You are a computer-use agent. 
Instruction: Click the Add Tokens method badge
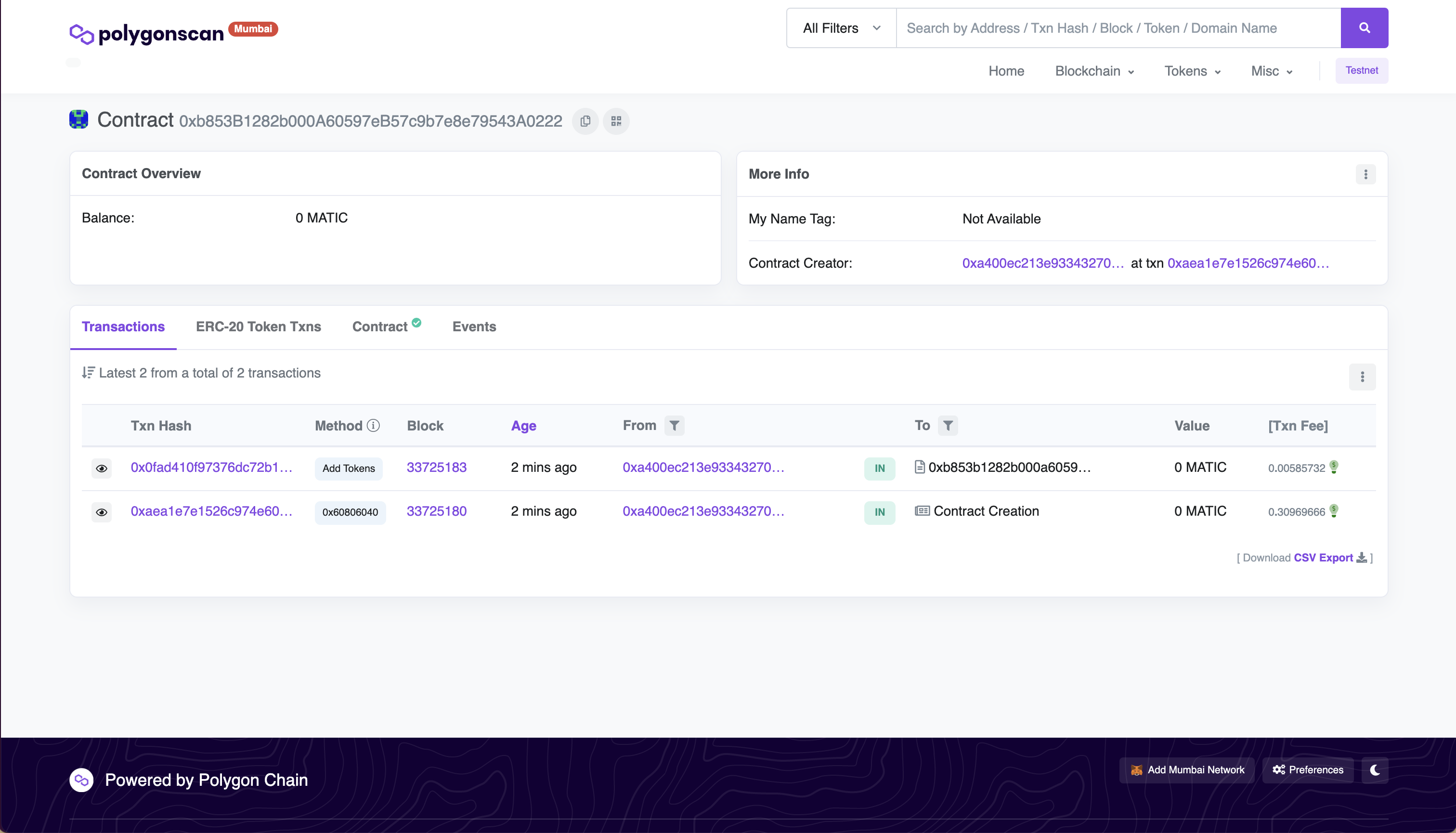point(349,469)
